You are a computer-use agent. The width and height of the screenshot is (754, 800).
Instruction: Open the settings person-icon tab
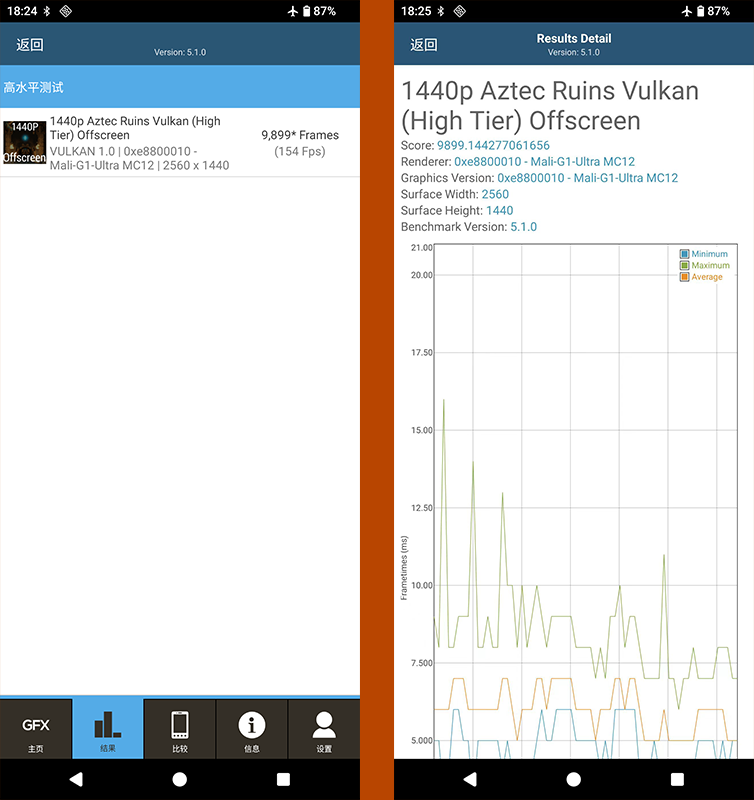324,729
